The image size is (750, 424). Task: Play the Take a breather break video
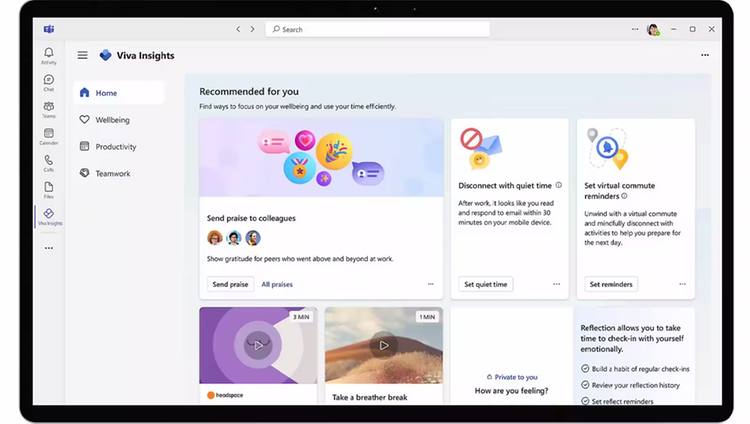tap(384, 345)
